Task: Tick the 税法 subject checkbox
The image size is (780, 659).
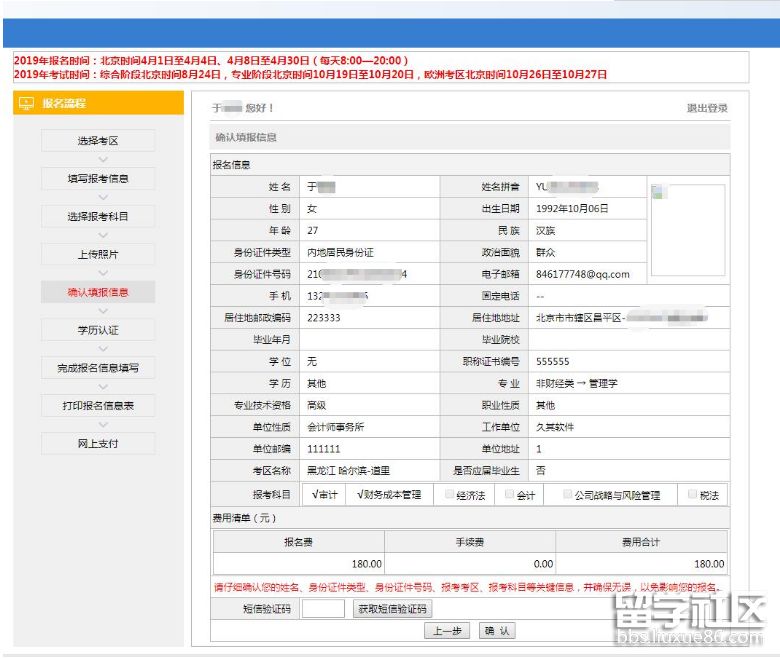Action: click(692, 495)
